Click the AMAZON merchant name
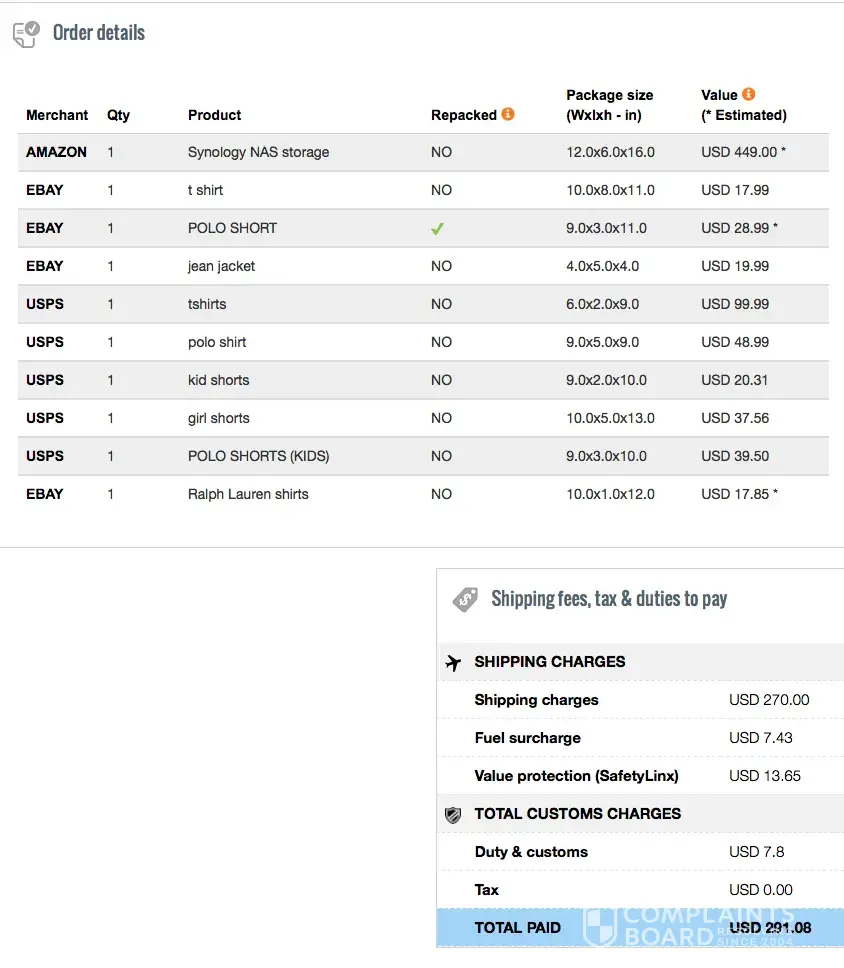The image size is (844, 968). coord(56,152)
